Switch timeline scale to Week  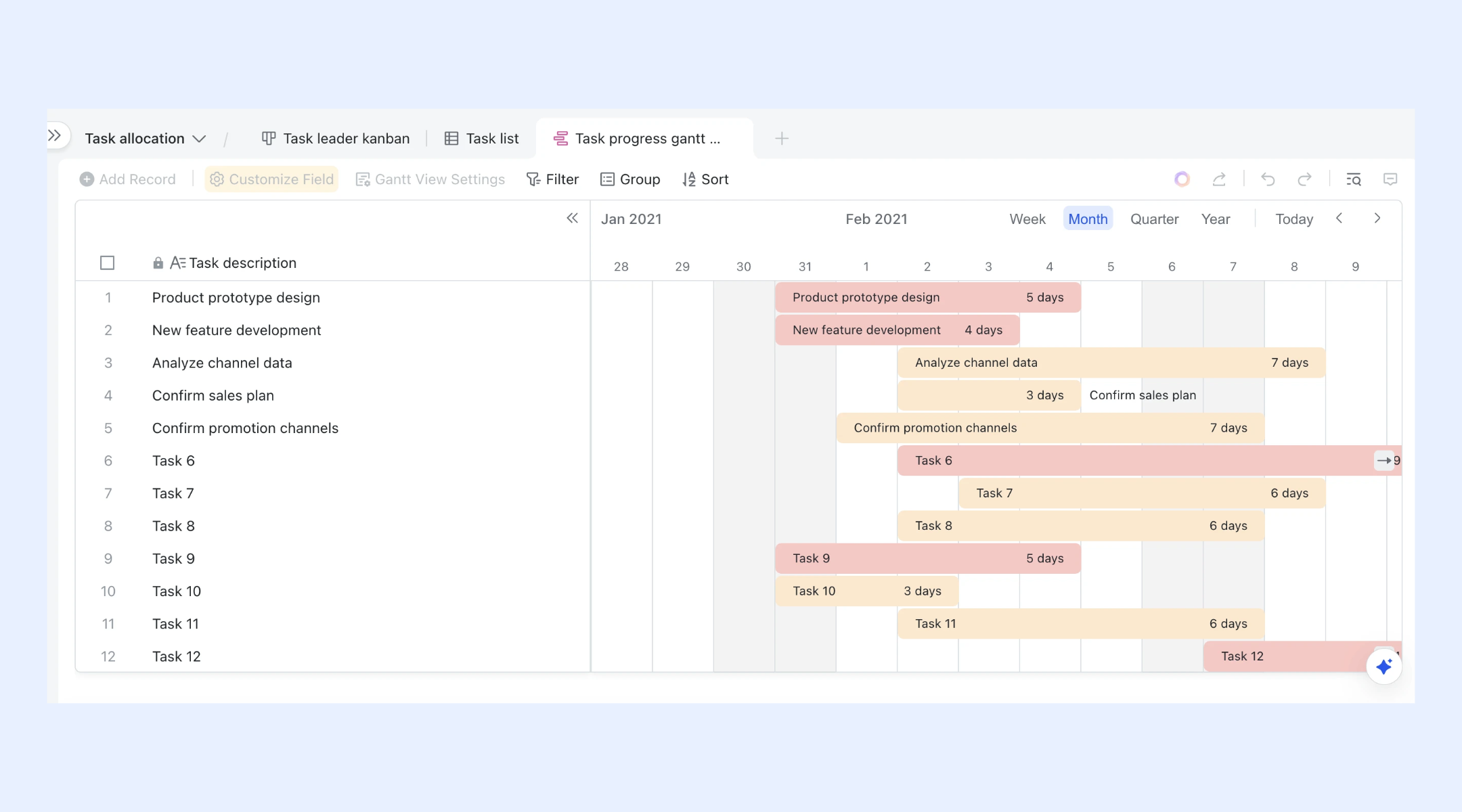[x=1027, y=219]
